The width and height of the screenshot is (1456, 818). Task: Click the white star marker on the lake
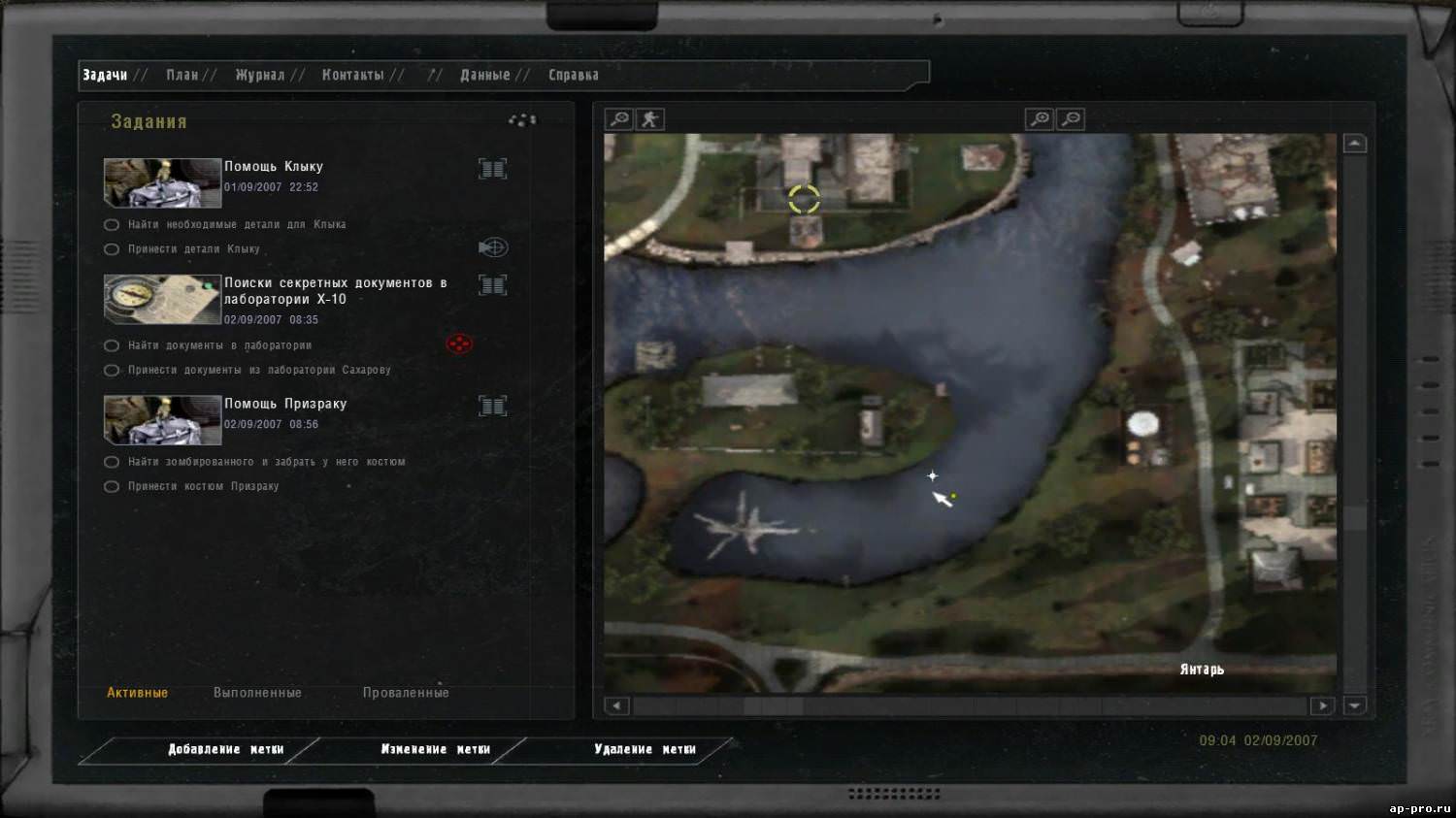932,475
